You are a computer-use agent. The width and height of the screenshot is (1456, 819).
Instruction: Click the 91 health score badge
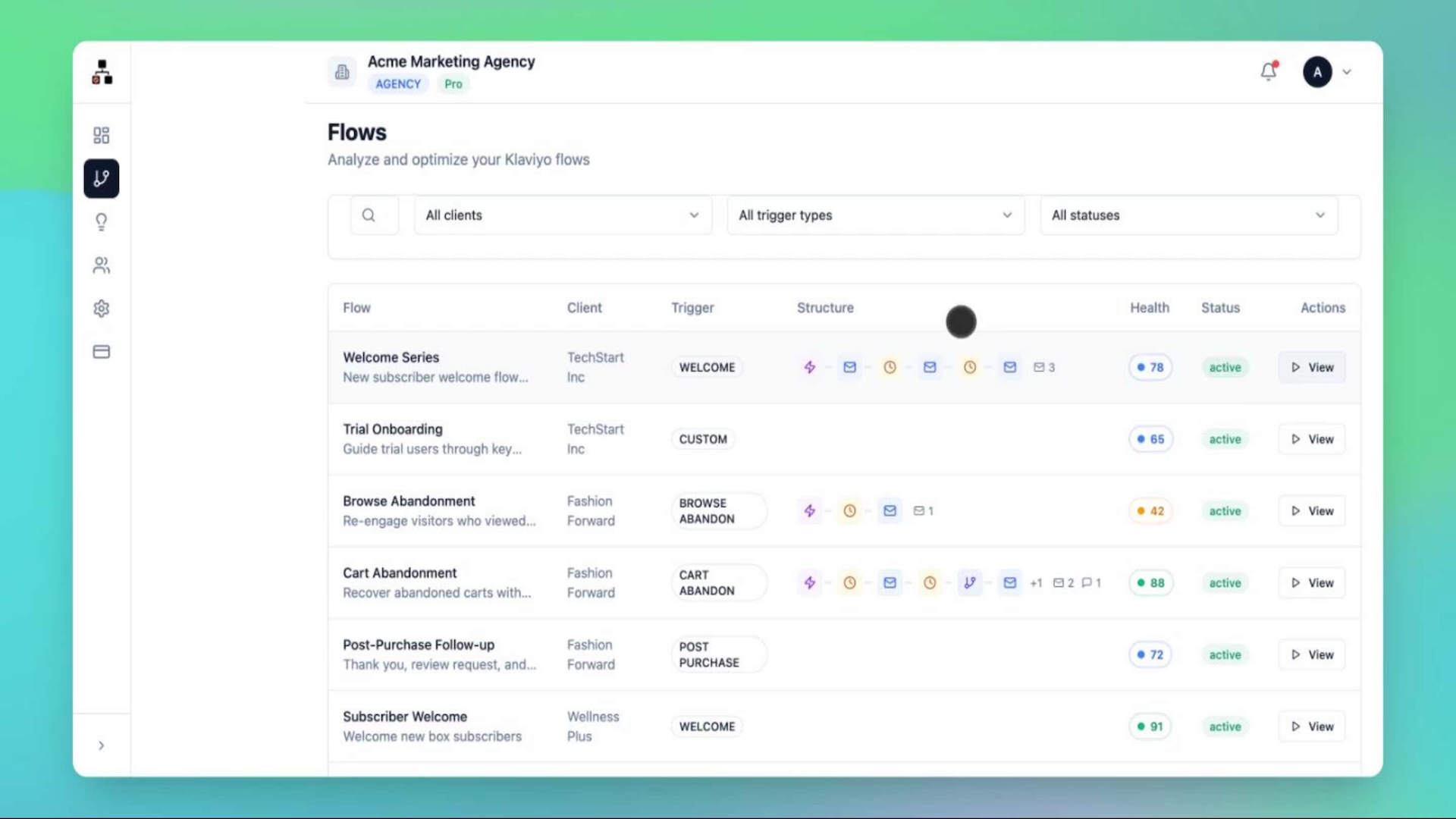click(x=1150, y=726)
